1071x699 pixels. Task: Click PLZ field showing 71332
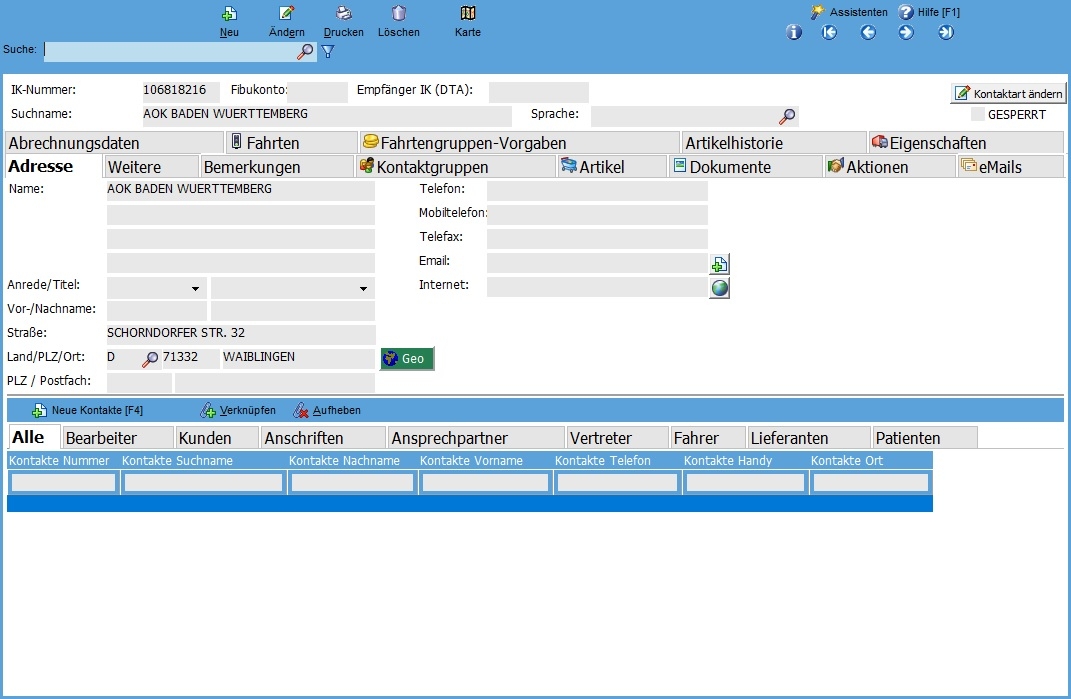click(191, 358)
